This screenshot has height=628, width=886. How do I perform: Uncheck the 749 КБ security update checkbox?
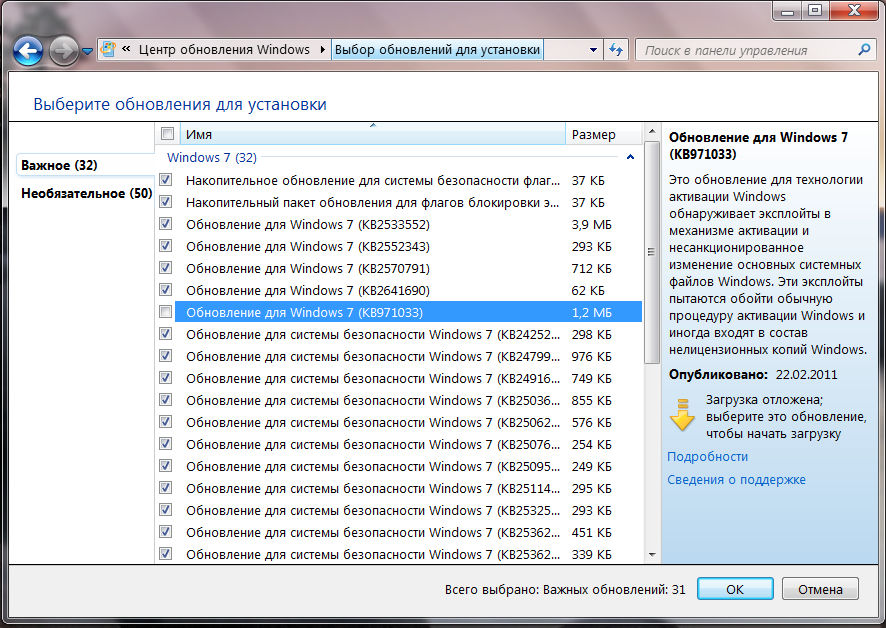click(166, 378)
